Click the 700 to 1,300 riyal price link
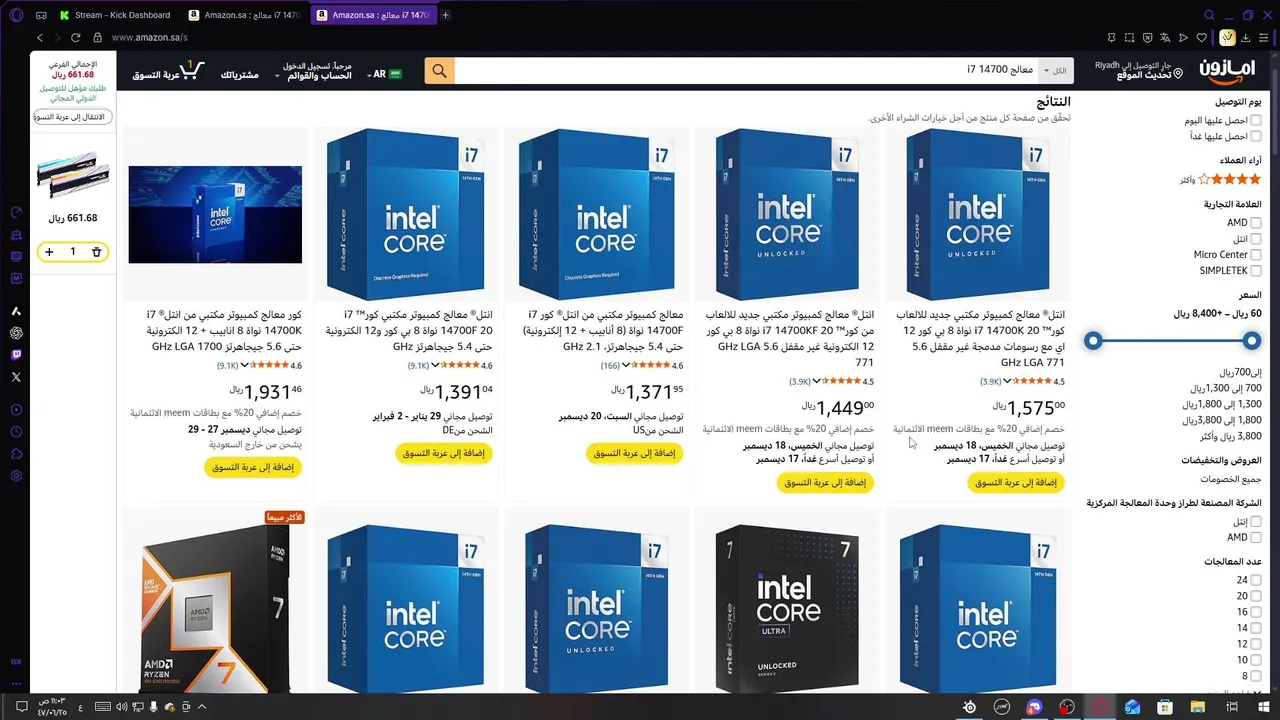The image size is (1280, 720). pyautogui.click(x=1226, y=388)
